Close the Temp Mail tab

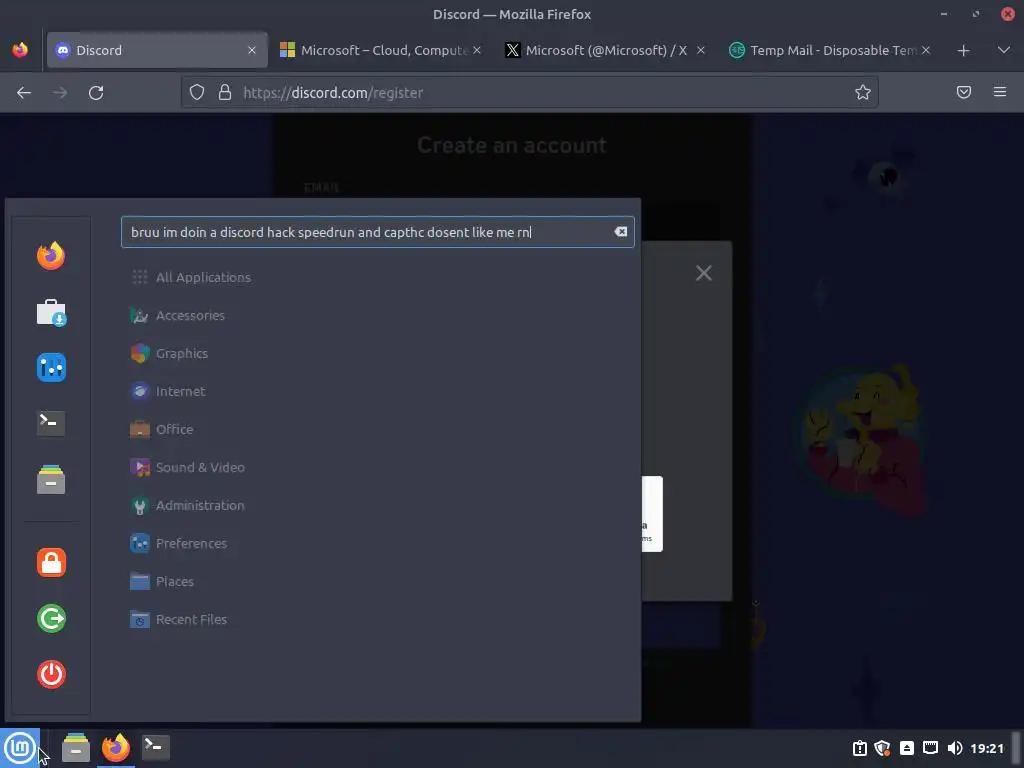coord(925,50)
